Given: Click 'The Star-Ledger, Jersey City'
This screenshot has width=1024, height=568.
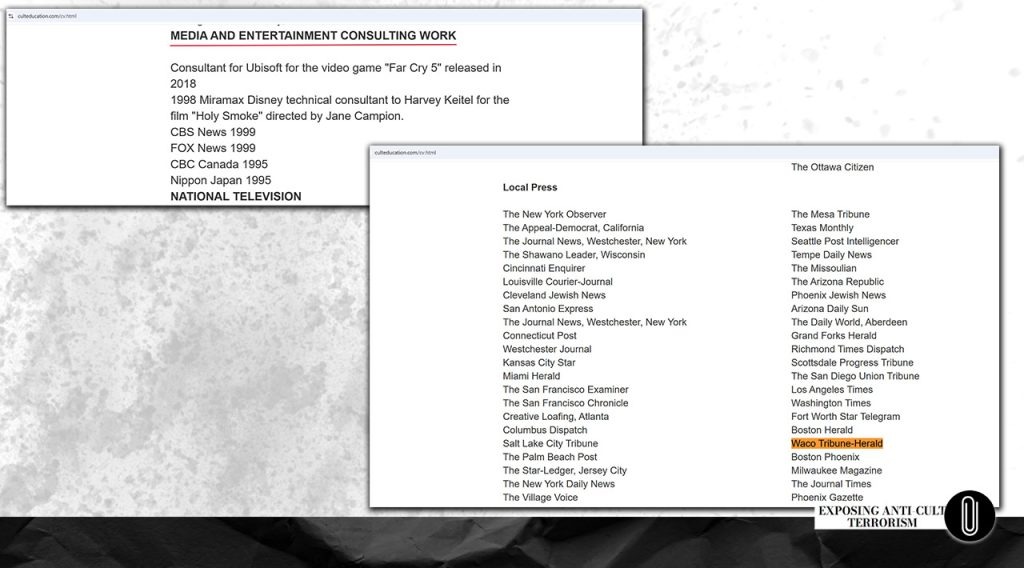Looking at the screenshot, I should pos(565,471).
